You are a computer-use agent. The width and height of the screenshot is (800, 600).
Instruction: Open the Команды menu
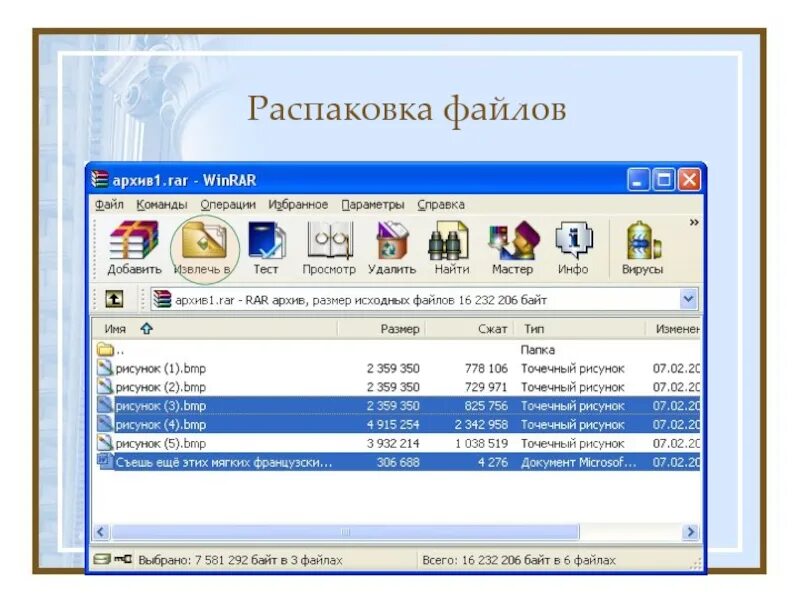coord(162,205)
